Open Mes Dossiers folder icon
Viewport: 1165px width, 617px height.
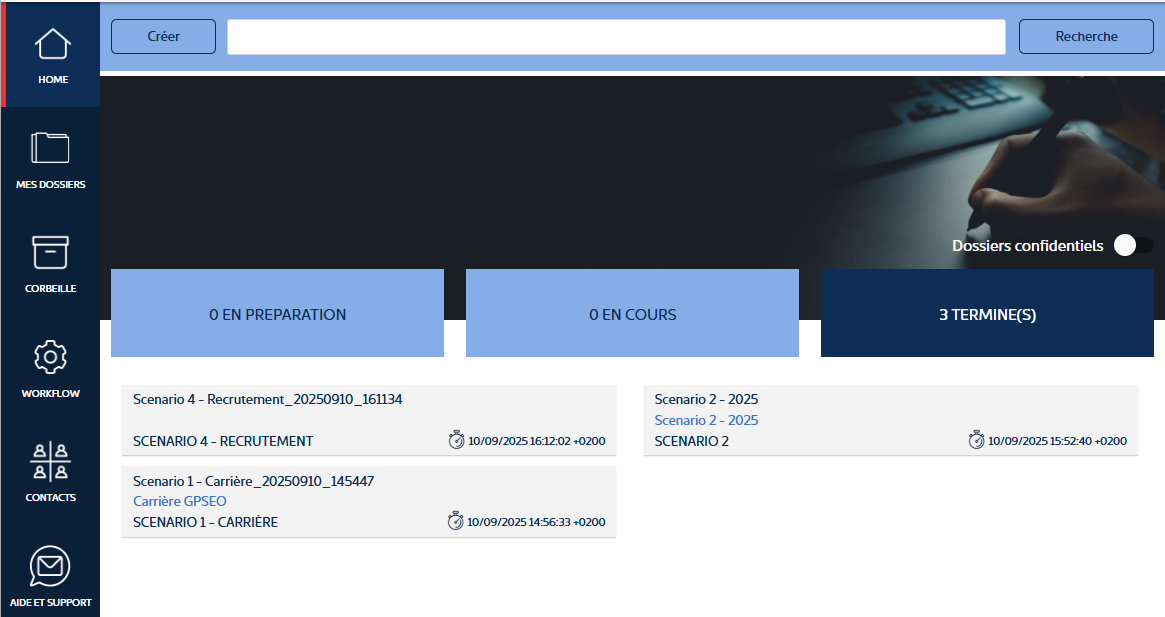click(x=50, y=148)
